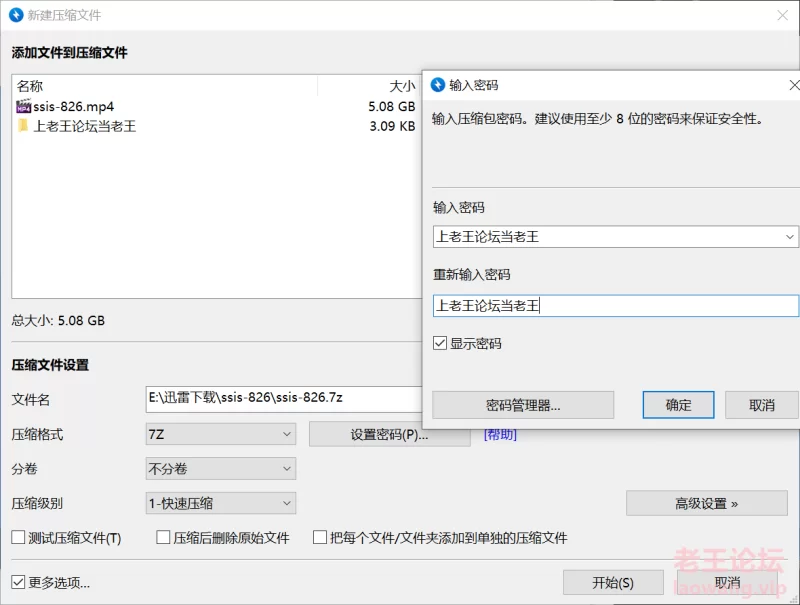Click the 输入密码 dialog title bar icon area
This screenshot has width=800, height=605.
point(436,85)
